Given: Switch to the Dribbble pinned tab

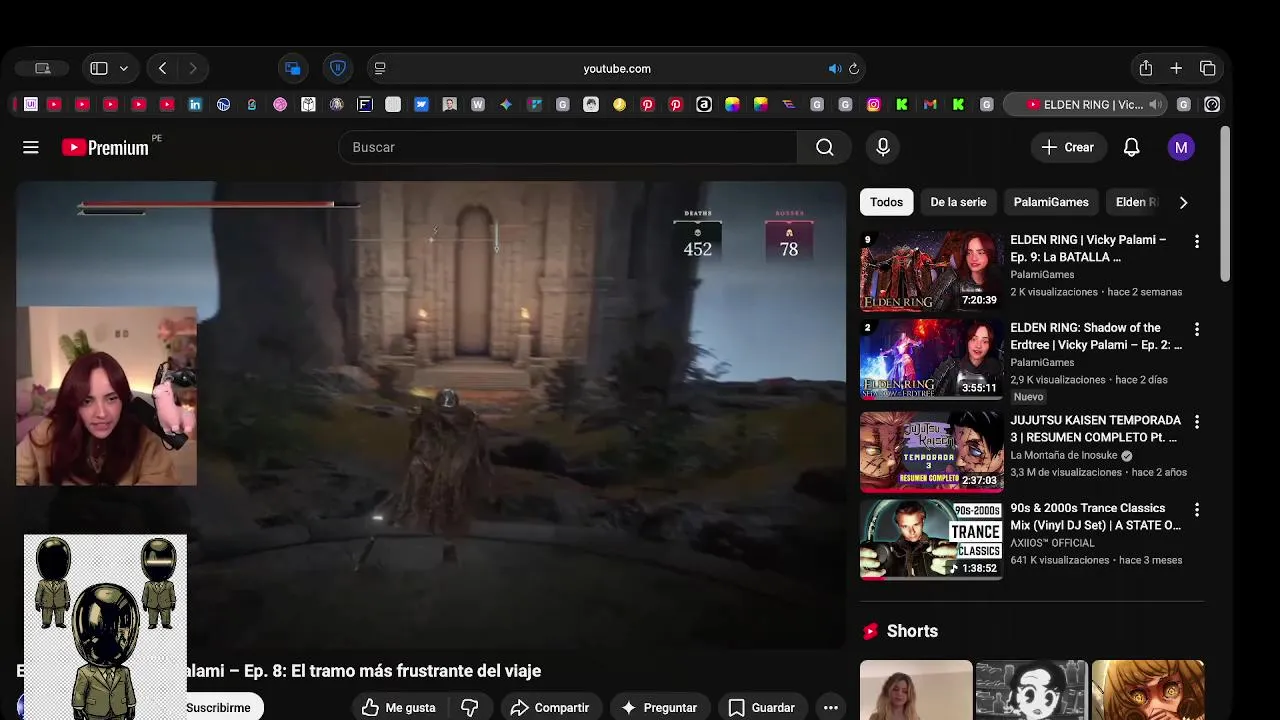Looking at the screenshot, I should click(x=280, y=104).
